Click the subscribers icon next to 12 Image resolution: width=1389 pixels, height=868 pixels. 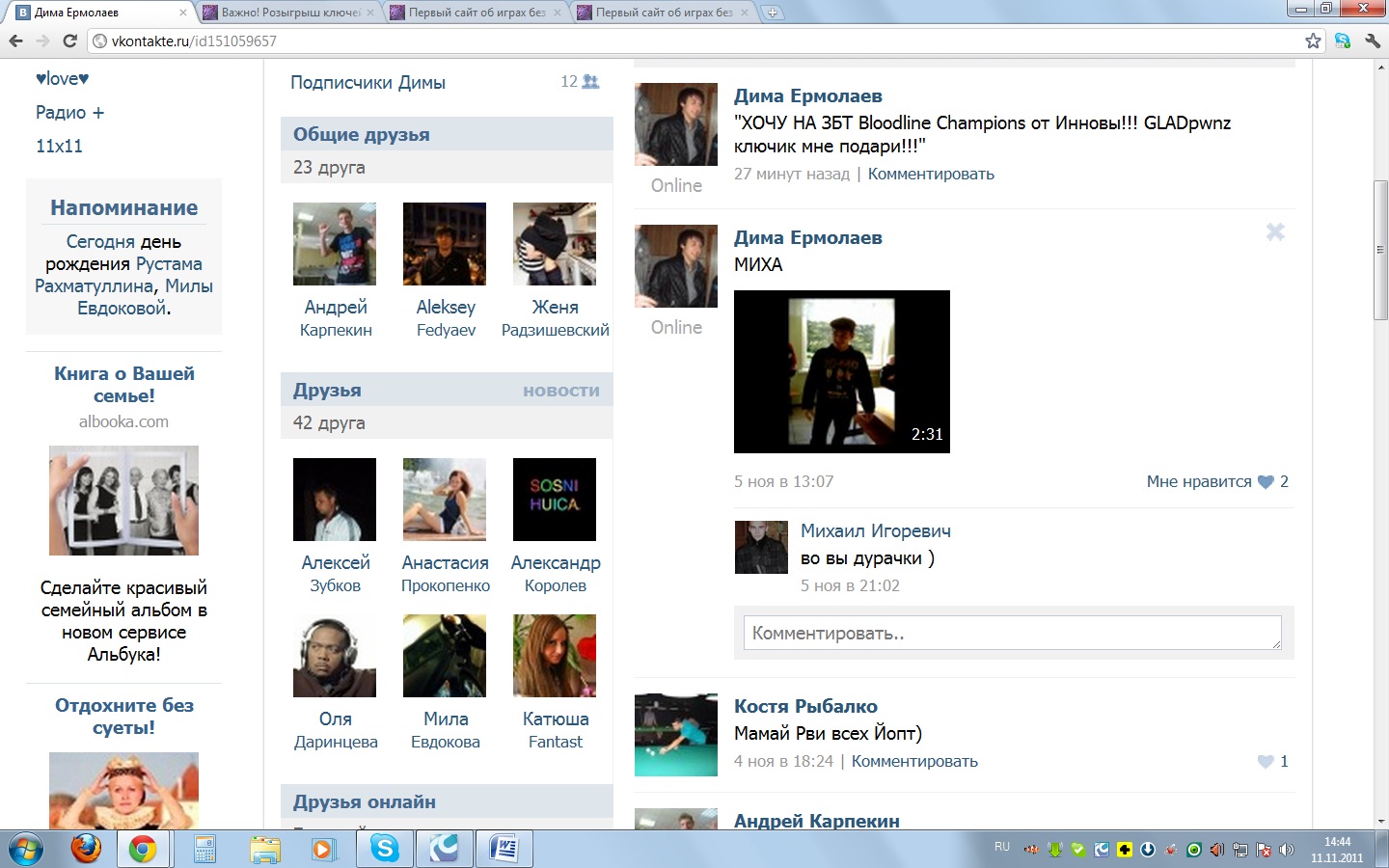590,82
